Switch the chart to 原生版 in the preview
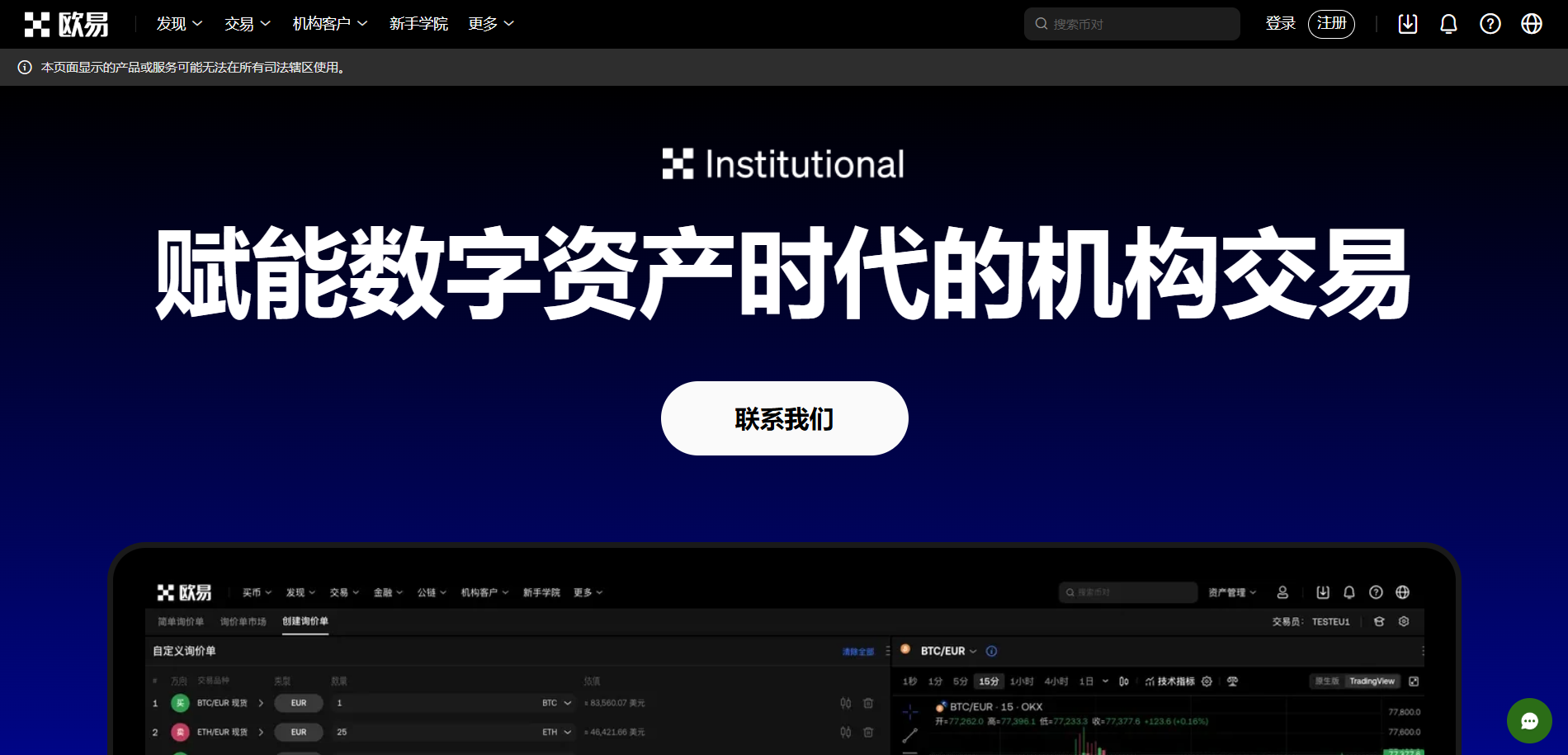1568x755 pixels. point(1327,682)
